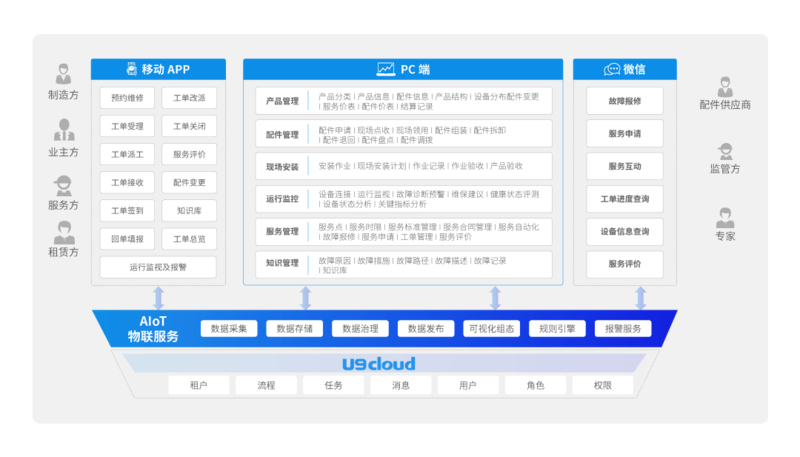Click the 规则引擎 service box
The image size is (800, 457).
(x=557, y=328)
